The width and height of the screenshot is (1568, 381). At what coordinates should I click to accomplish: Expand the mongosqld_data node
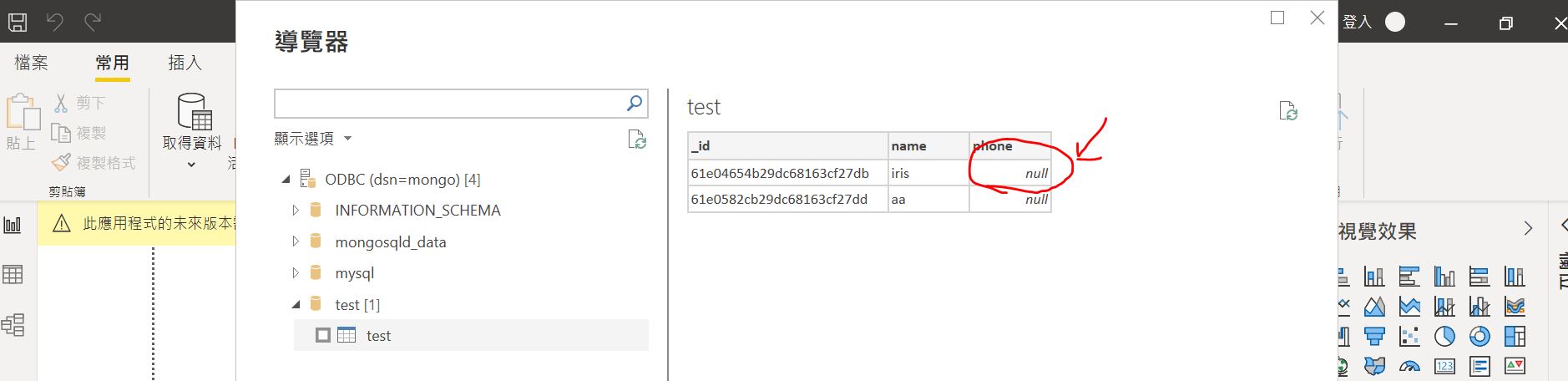point(296,241)
